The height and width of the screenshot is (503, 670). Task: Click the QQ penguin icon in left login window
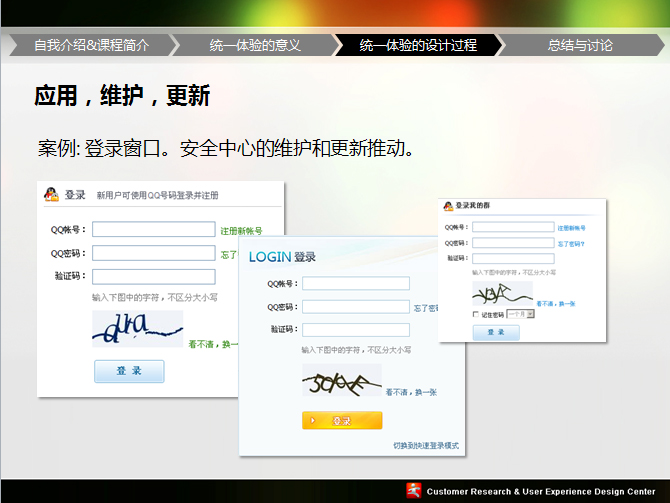[x=51, y=194]
